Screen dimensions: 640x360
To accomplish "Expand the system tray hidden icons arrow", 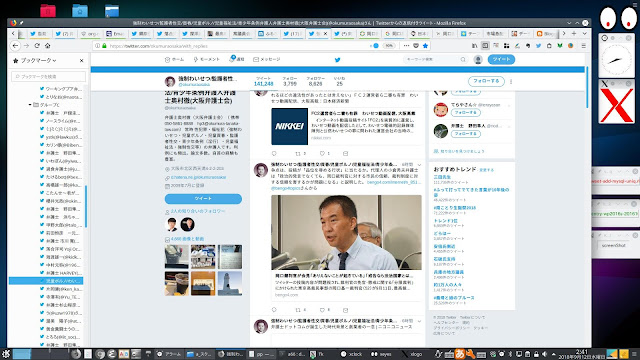I will click(x=553, y=354).
